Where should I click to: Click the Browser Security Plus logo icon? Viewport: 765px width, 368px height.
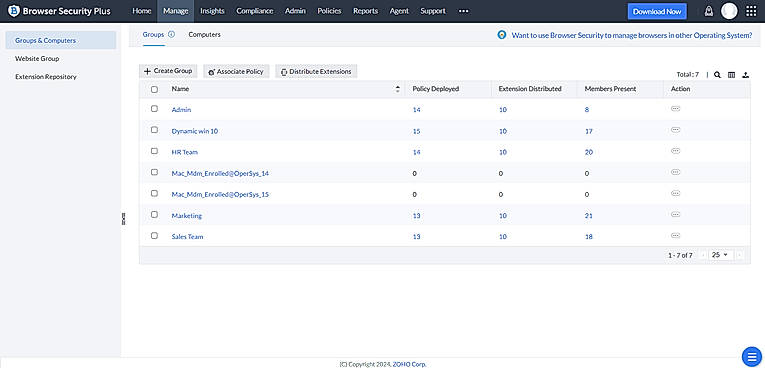pyautogui.click(x=14, y=11)
